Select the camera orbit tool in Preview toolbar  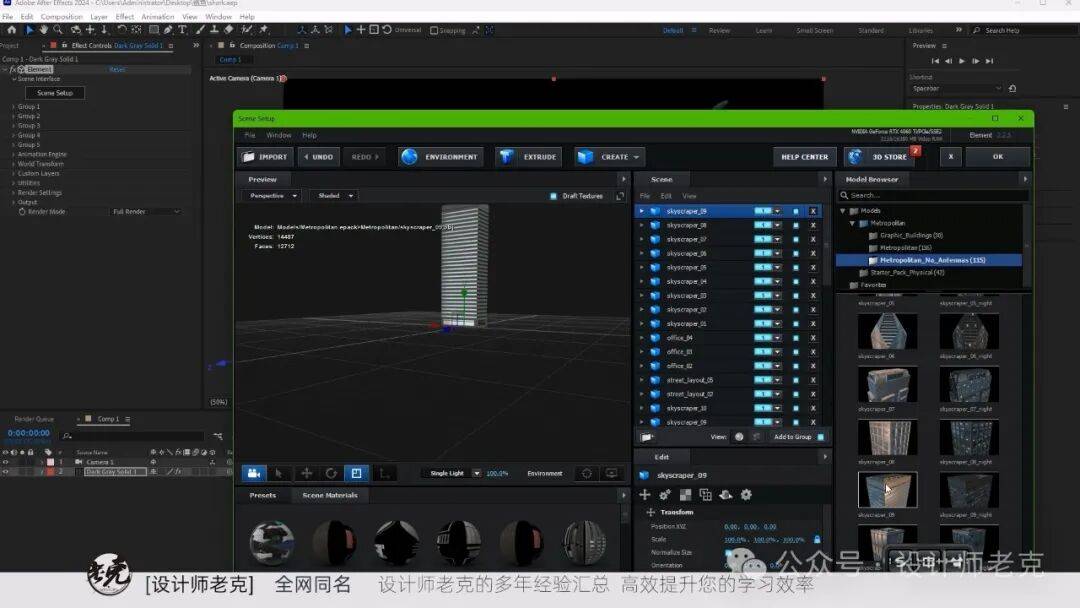click(x=253, y=474)
